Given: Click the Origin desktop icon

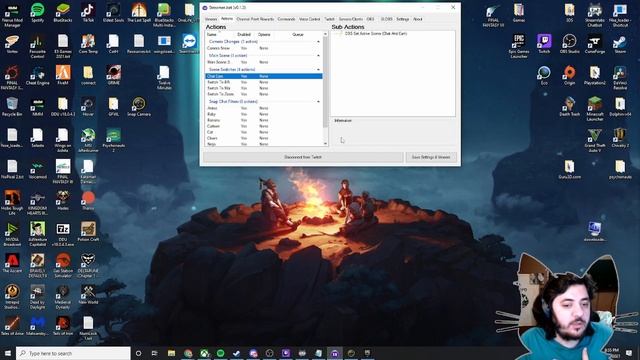Looking at the screenshot, I should click(x=569, y=76).
